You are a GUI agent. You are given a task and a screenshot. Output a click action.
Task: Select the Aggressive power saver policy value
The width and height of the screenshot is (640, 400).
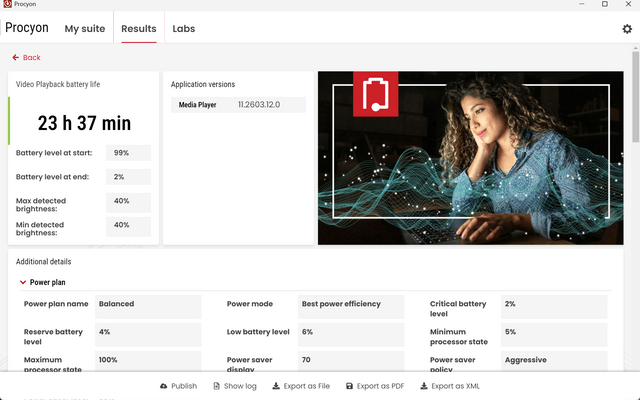point(554,361)
